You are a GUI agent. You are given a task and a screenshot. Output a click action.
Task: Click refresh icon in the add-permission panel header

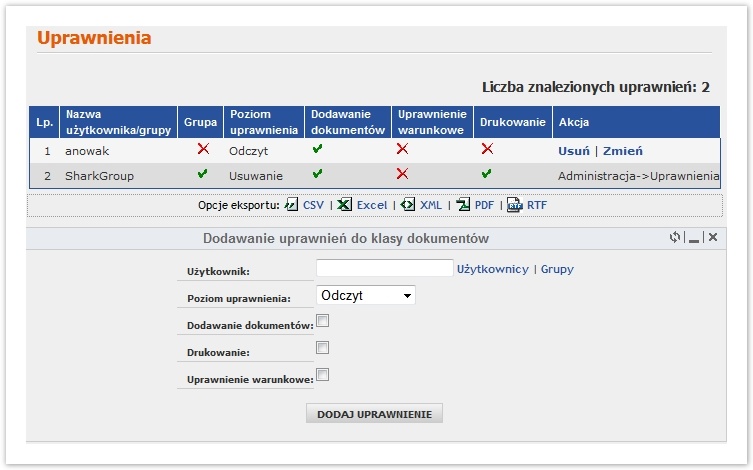click(675, 238)
